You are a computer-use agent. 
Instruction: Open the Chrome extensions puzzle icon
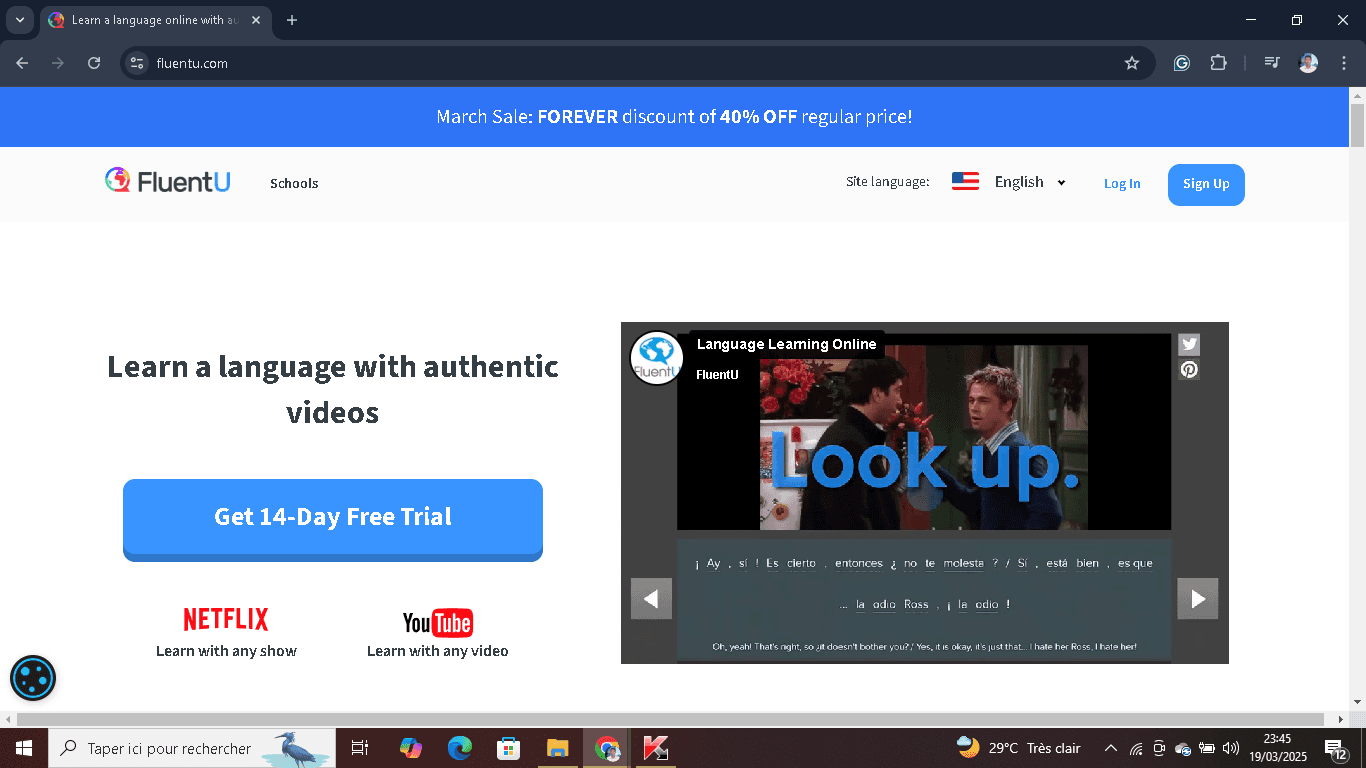(x=1218, y=63)
